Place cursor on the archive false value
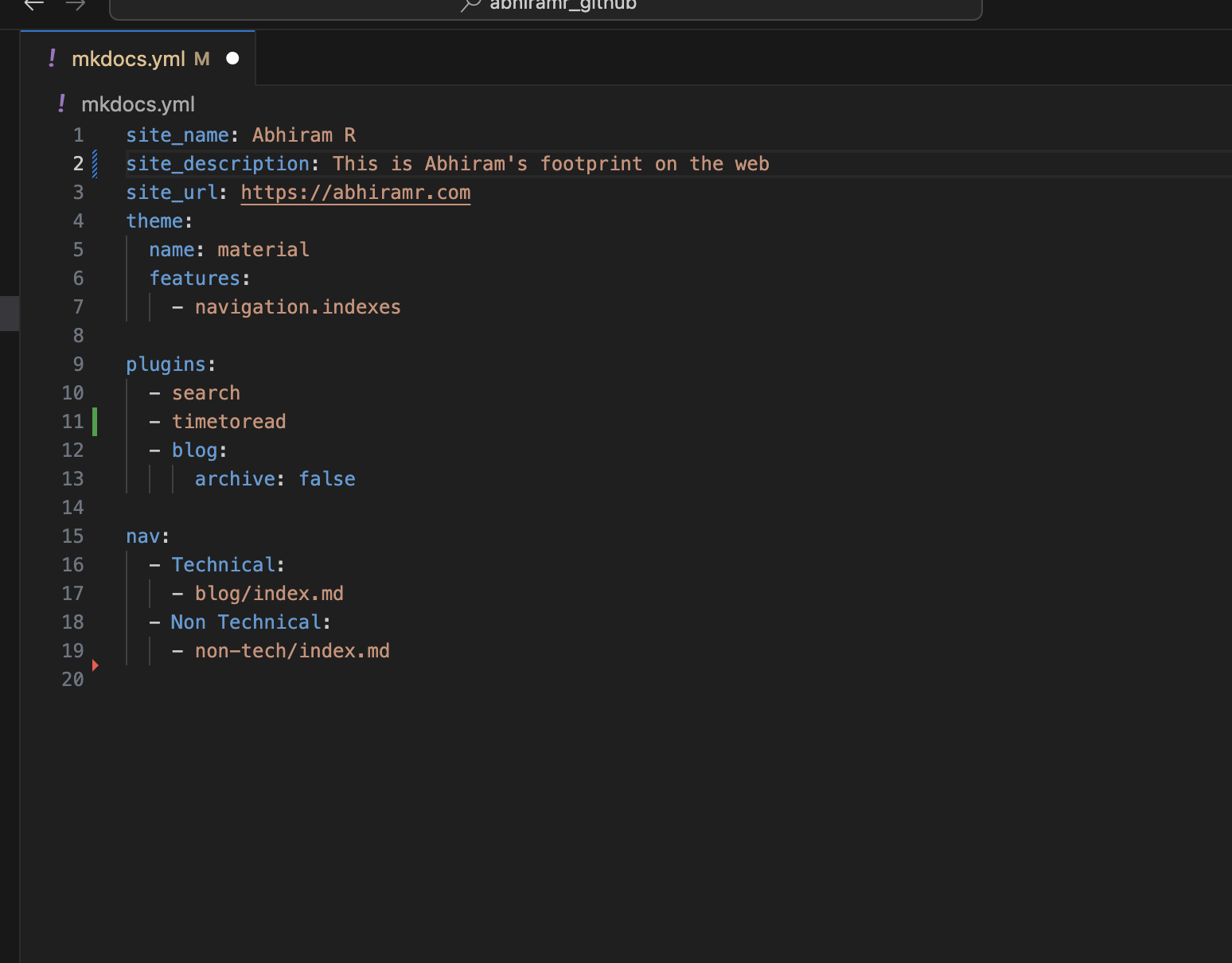Viewport: 1232px width, 963px height. 326,479
